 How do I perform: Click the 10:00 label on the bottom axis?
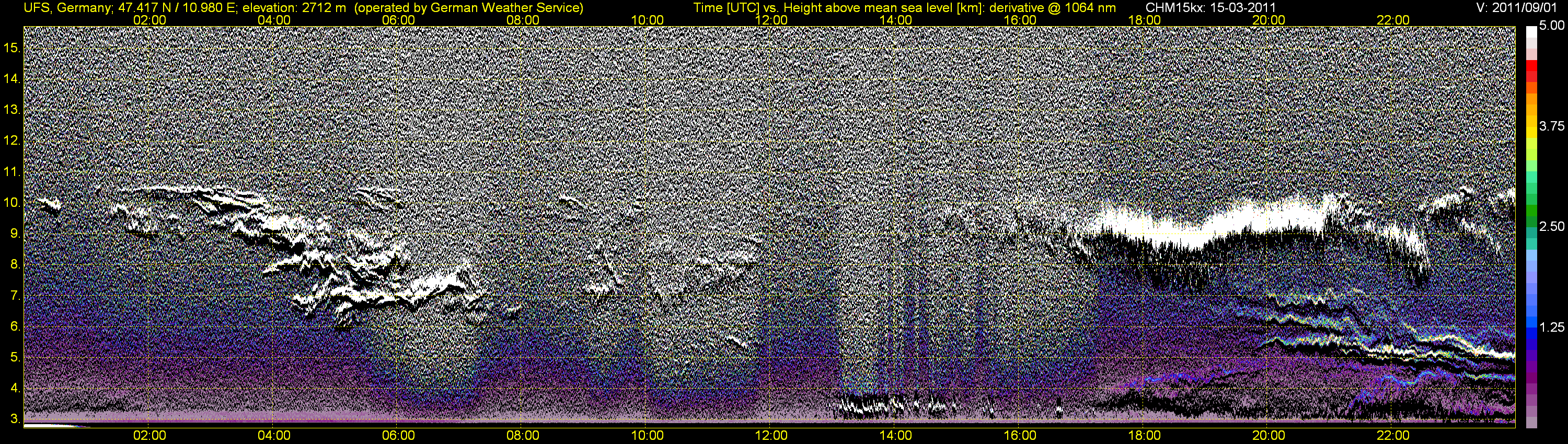coord(647,436)
